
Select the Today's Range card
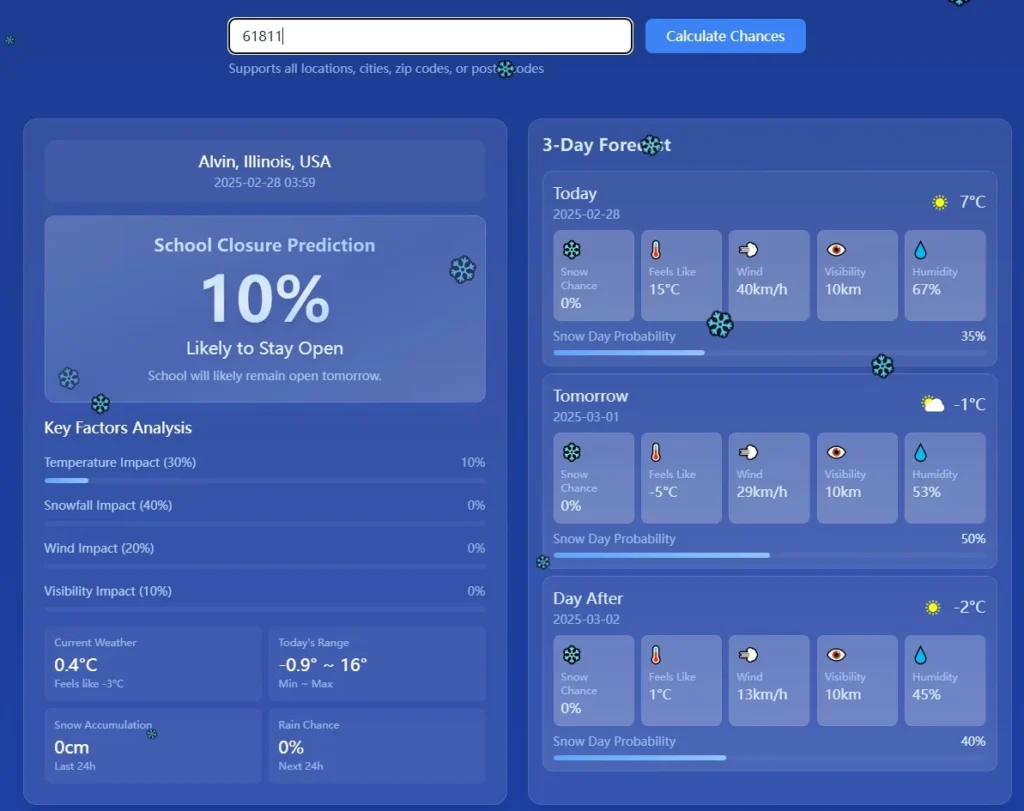pyautogui.click(x=376, y=663)
